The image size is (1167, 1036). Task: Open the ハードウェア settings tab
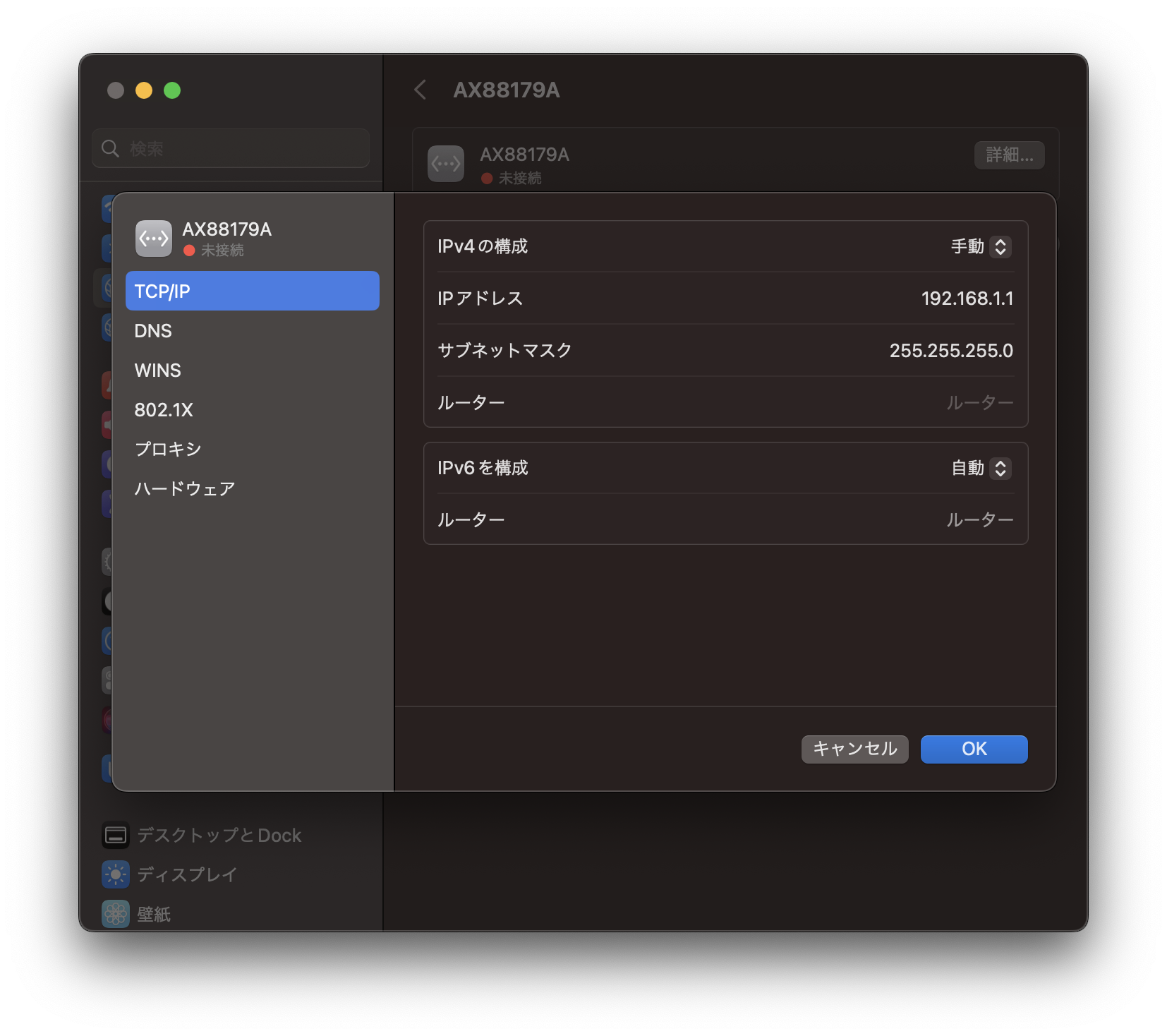pos(184,488)
